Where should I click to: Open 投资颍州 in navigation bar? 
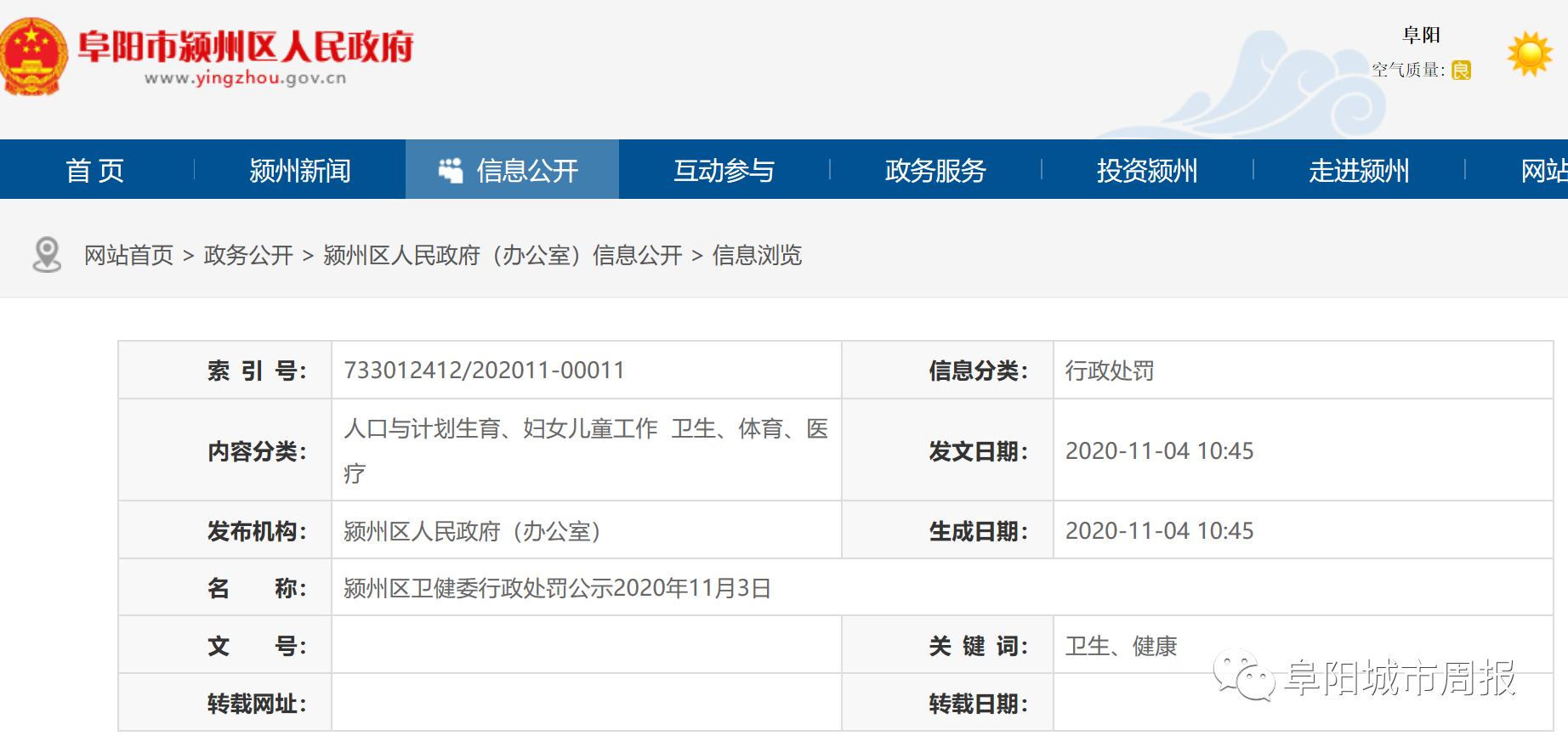pyautogui.click(x=1147, y=171)
